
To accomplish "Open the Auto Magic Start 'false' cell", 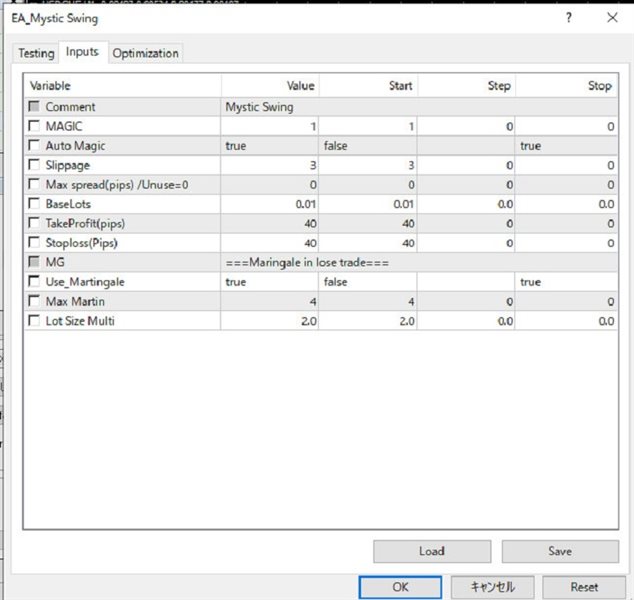I will coord(368,146).
